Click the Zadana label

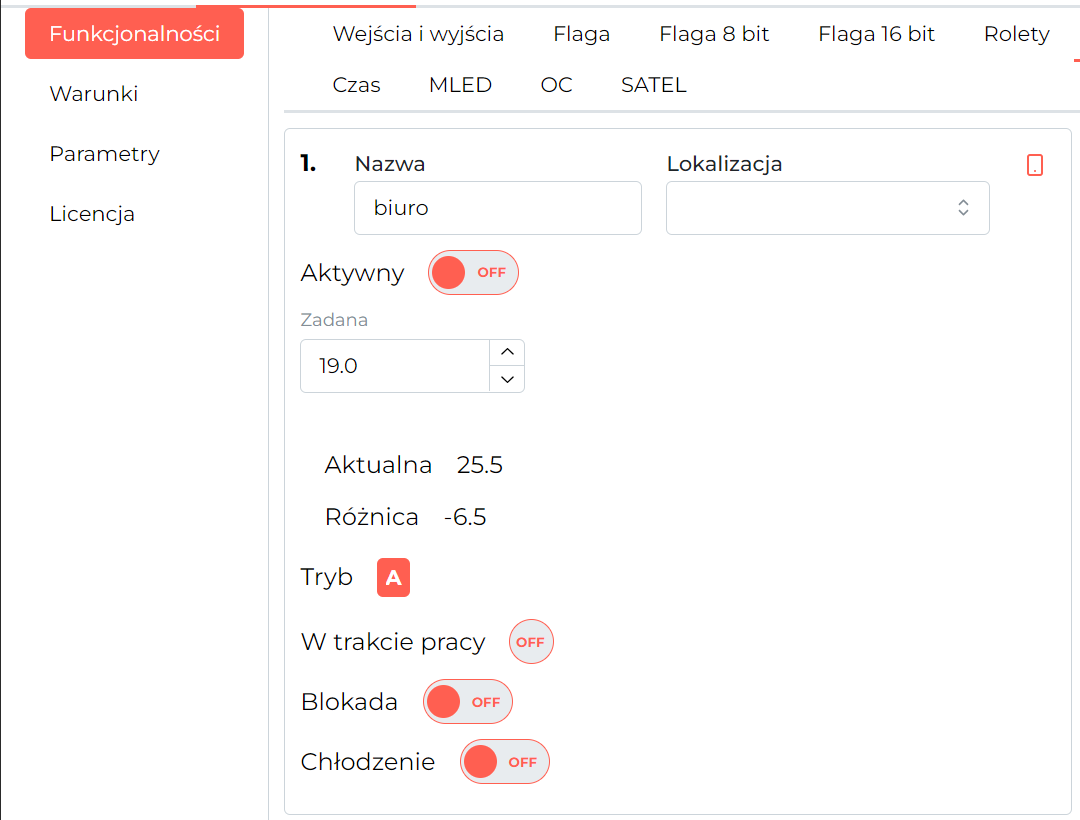[x=334, y=320]
